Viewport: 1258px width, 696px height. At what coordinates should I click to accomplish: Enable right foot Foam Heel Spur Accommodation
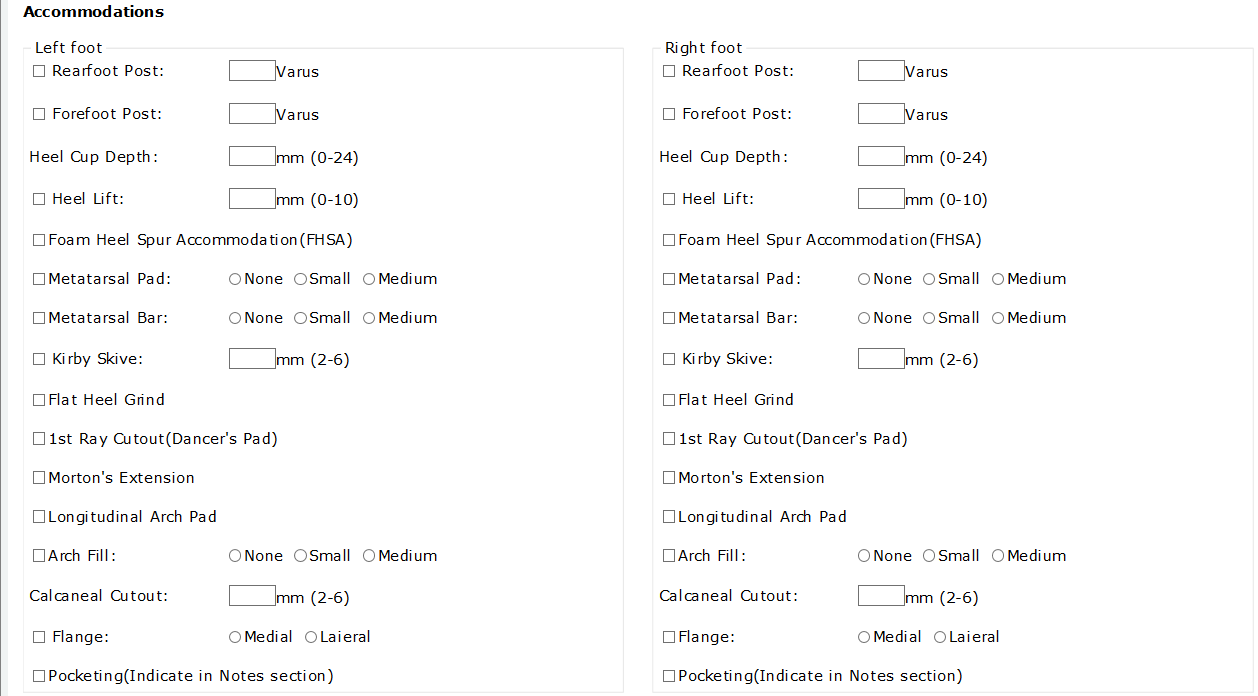(669, 240)
